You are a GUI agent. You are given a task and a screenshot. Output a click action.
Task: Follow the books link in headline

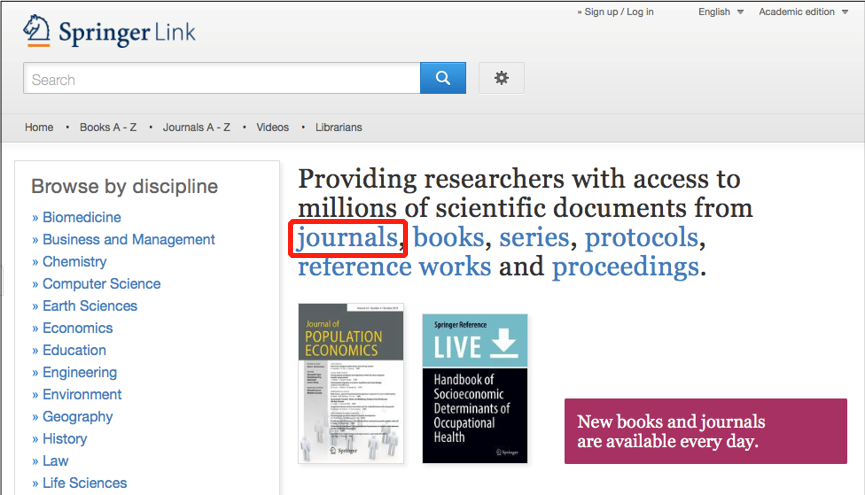click(x=448, y=237)
